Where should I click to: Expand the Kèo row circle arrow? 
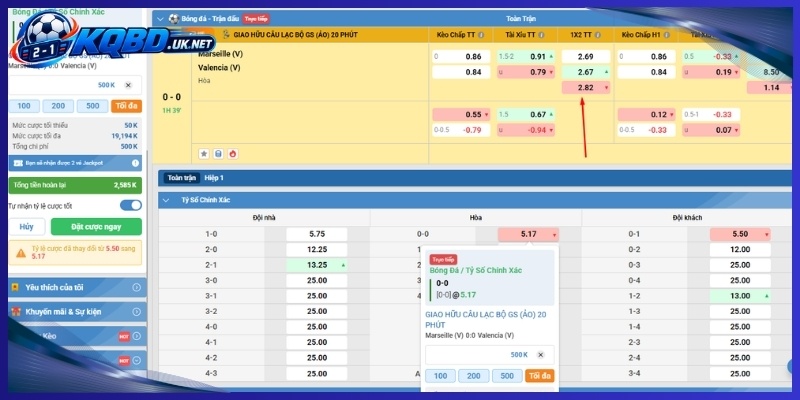click(136, 336)
